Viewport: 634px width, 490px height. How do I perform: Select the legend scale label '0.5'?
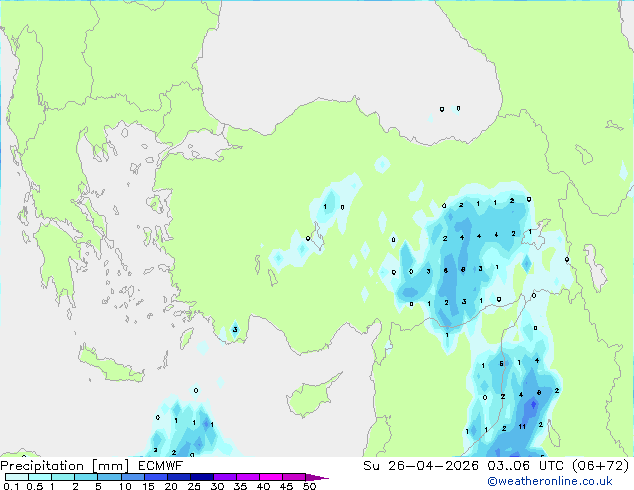(35, 486)
